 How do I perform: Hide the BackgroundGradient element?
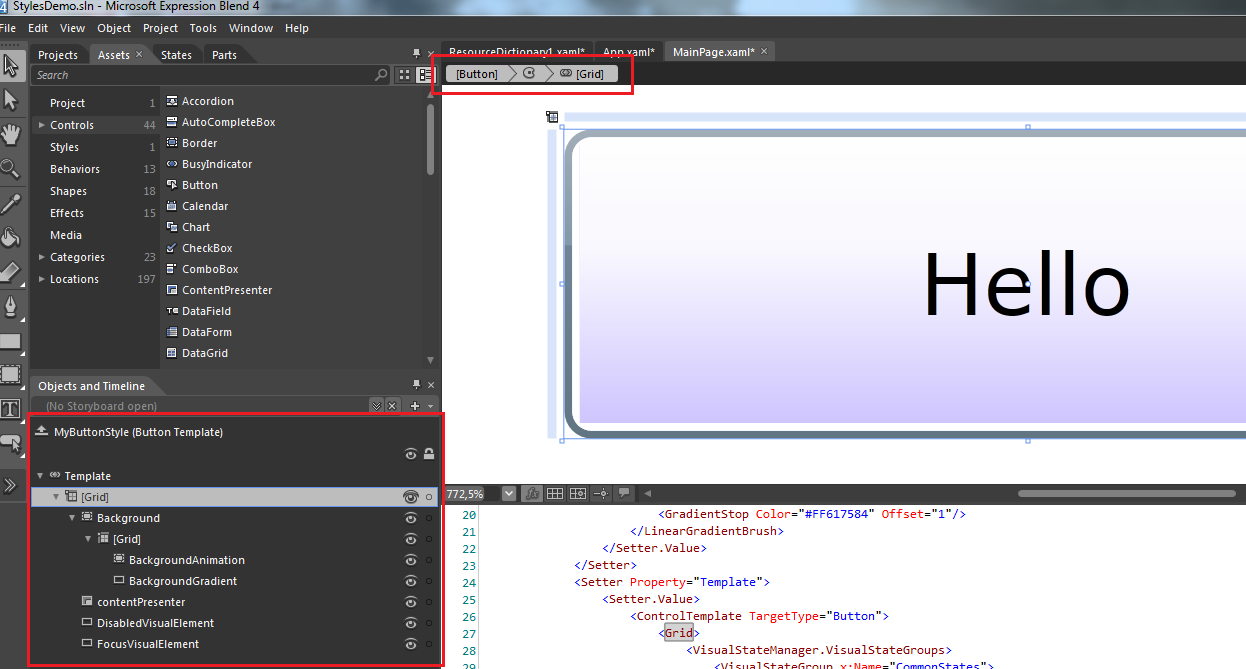tap(410, 581)
